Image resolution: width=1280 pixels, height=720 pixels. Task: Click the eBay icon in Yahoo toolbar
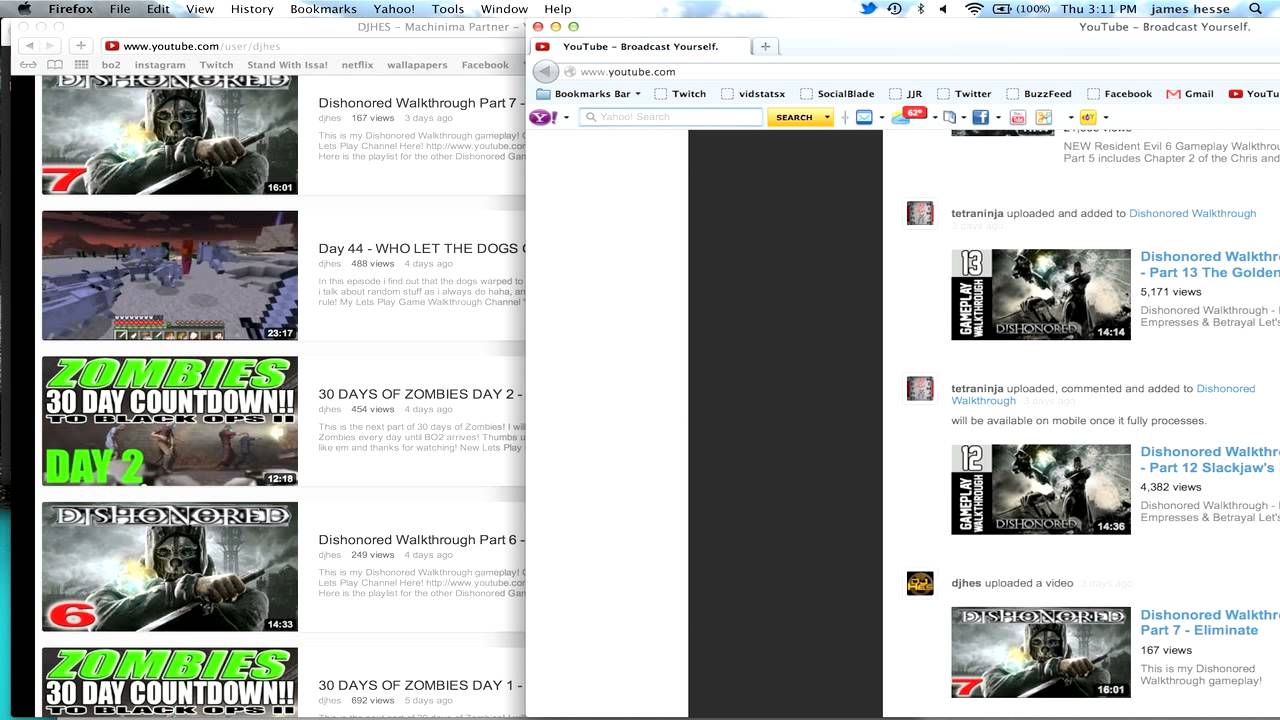pos(1088,117)
